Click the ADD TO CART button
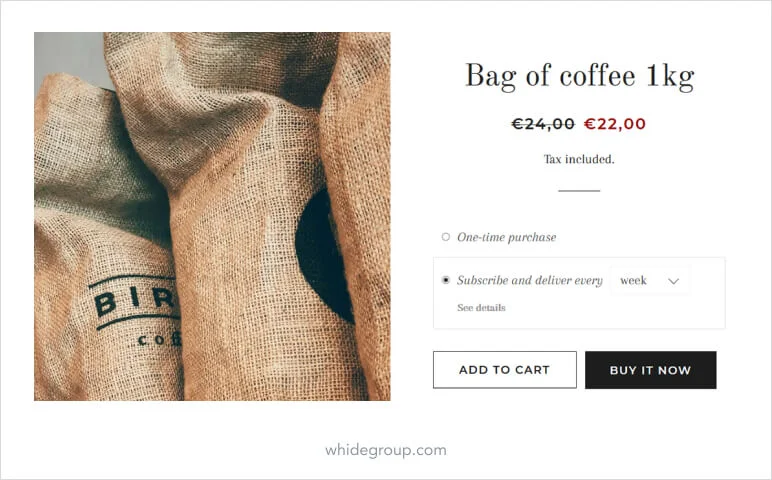This screenshot has height=480, width=772. click(505, 370)
